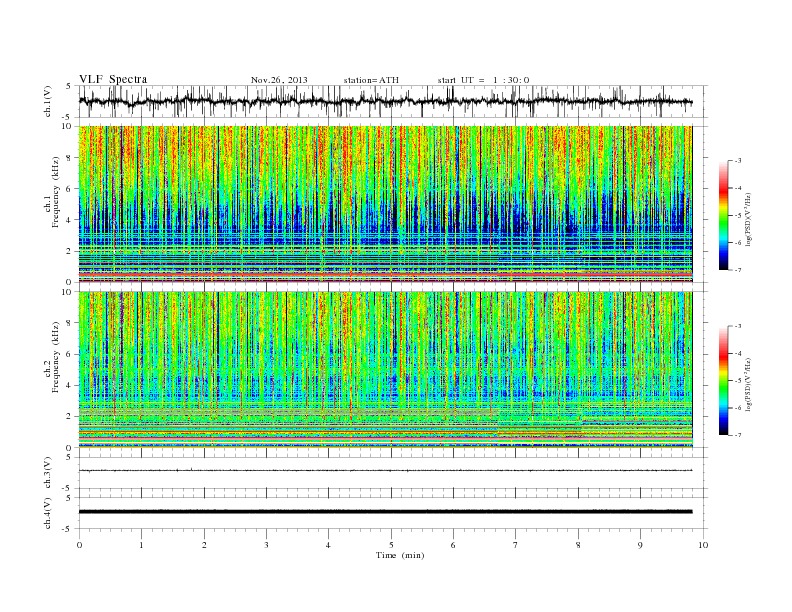This screenshot has height=612, width=792.
Task: Click time axis tick label "1"
Action: pos(142,545)
